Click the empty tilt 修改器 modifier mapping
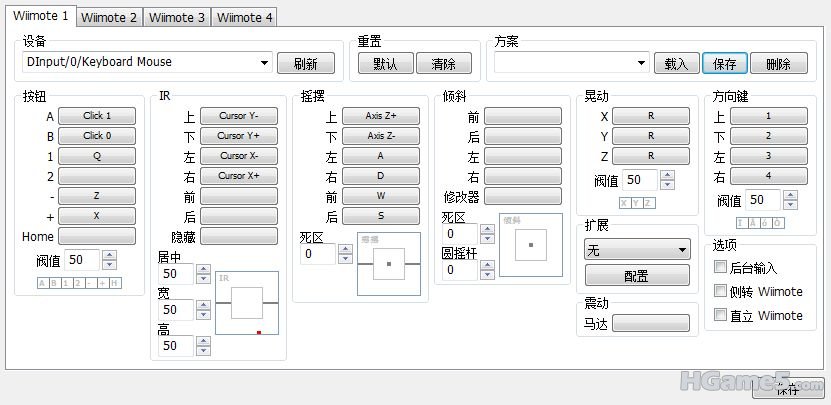The height and width of the screenshot is (405, 831). pos(523,196)
